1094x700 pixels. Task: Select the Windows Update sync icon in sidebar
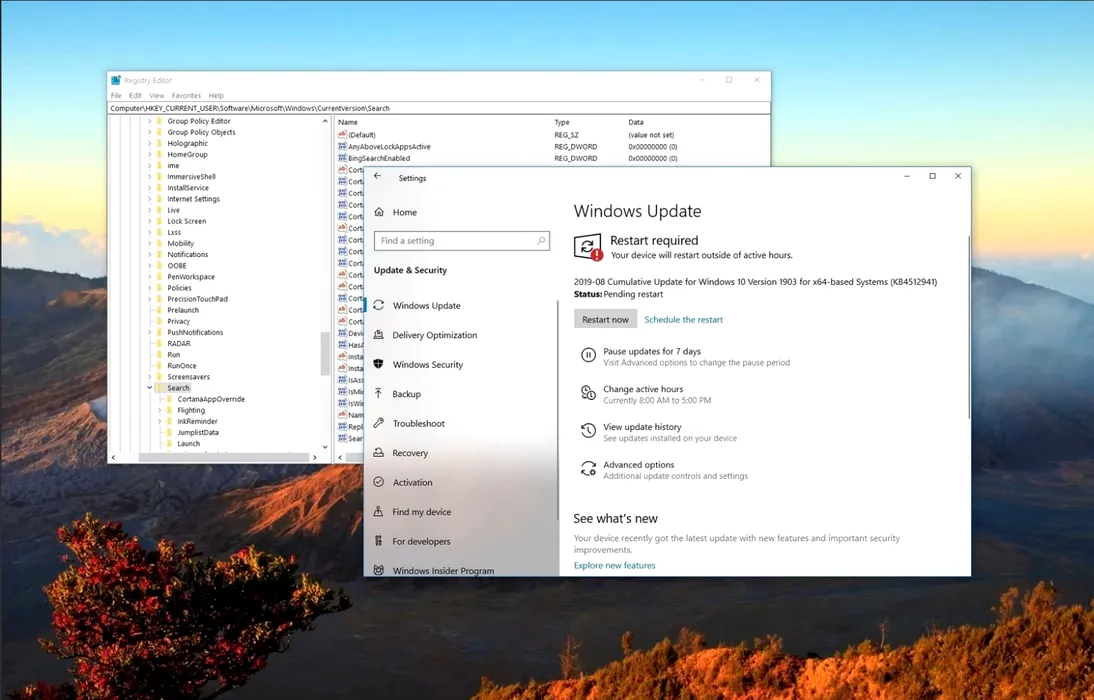pyautogui.click(x=379, y=305)
